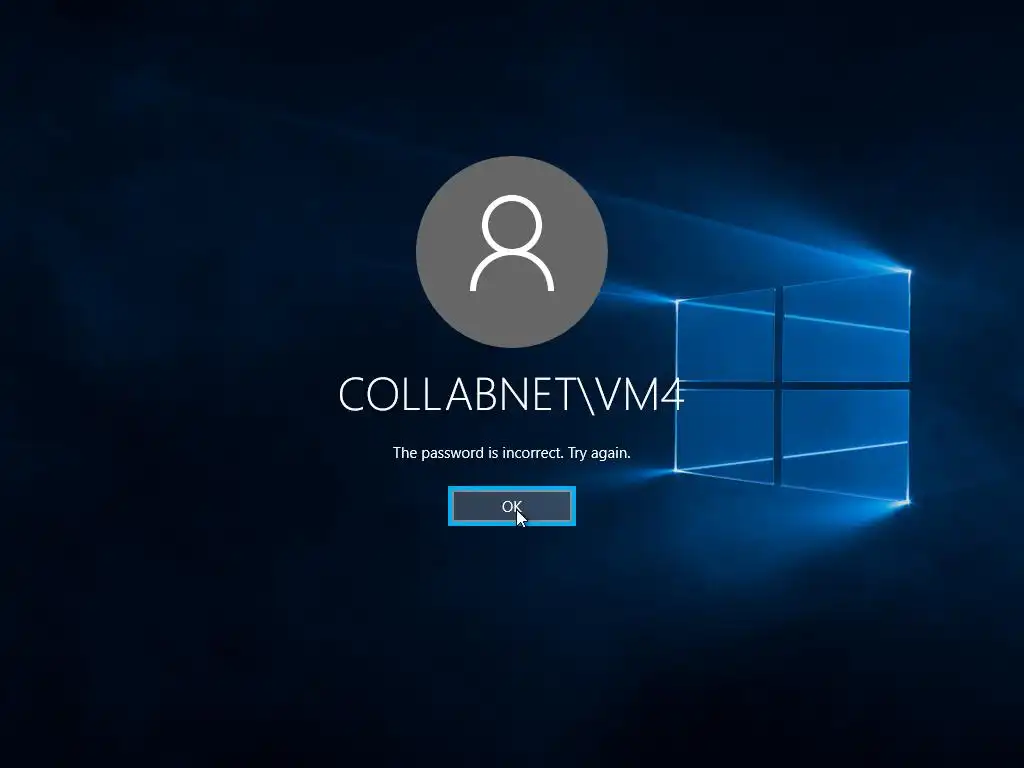Select the user avatar picture
The height and width of the screenshot is (768, 1024).
[x=512, y=251]
